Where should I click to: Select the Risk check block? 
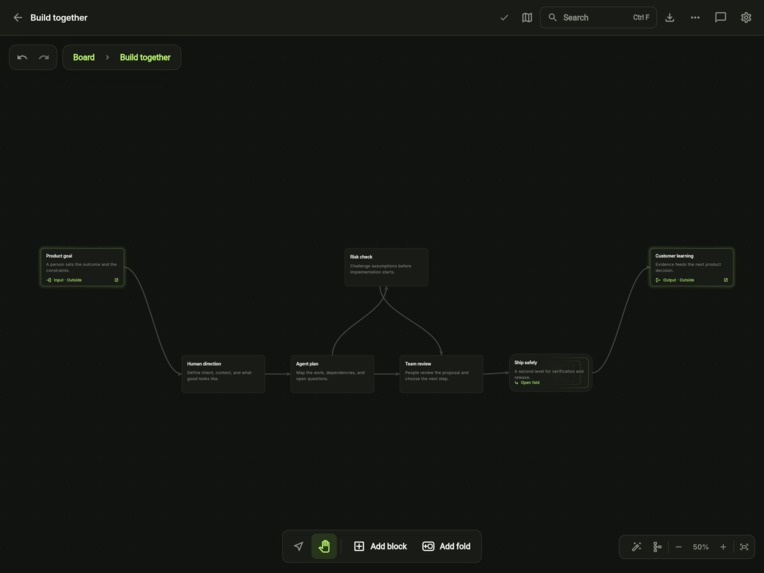point(386,267)
